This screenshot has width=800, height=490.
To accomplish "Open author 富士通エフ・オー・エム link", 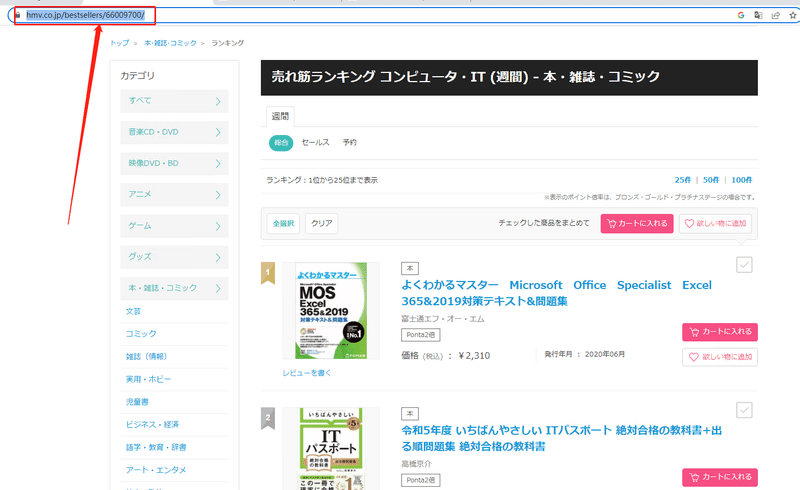I will coord(443,319).
